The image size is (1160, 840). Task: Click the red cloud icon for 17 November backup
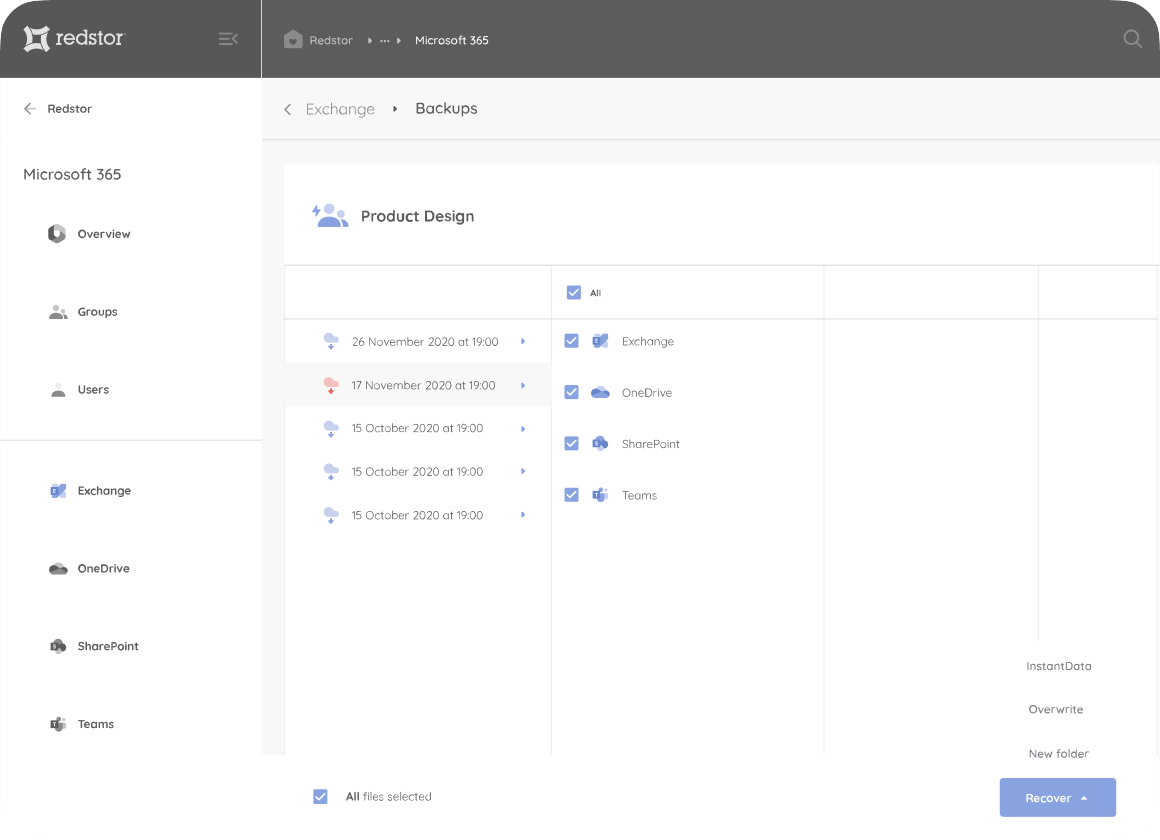[331, 385]
